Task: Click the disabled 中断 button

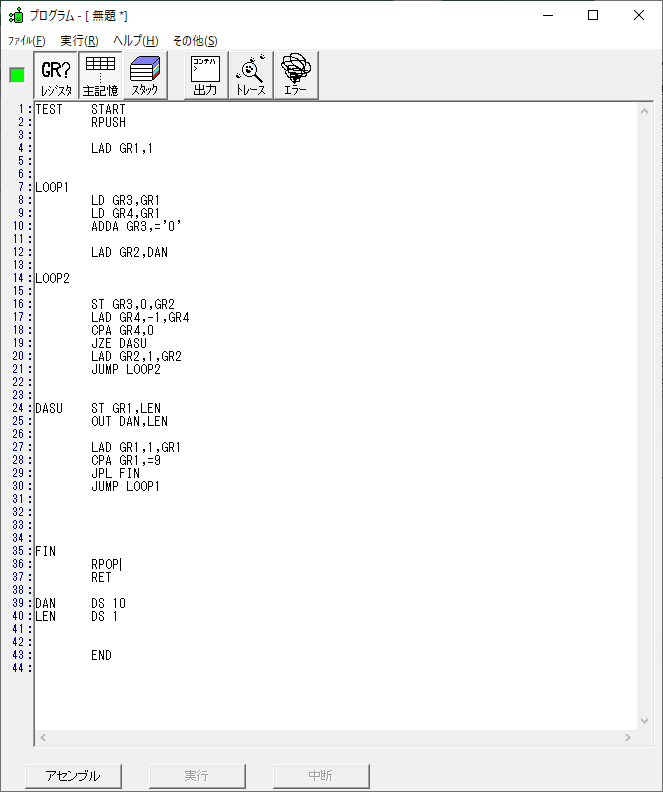Action: tap(321, 775)
